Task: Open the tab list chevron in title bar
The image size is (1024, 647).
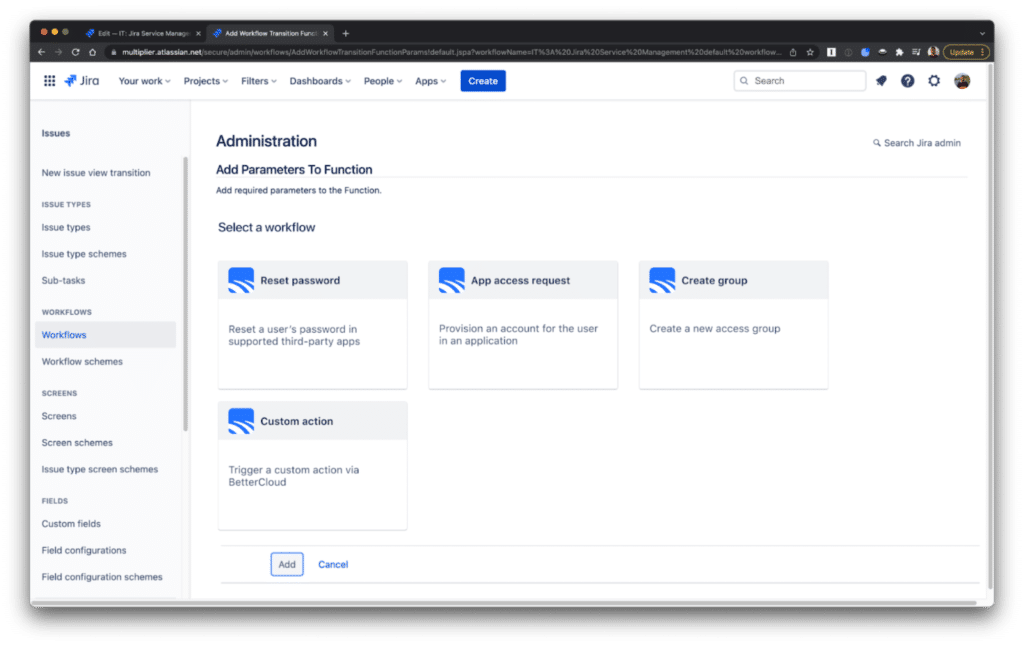Action: coord(982,33)
